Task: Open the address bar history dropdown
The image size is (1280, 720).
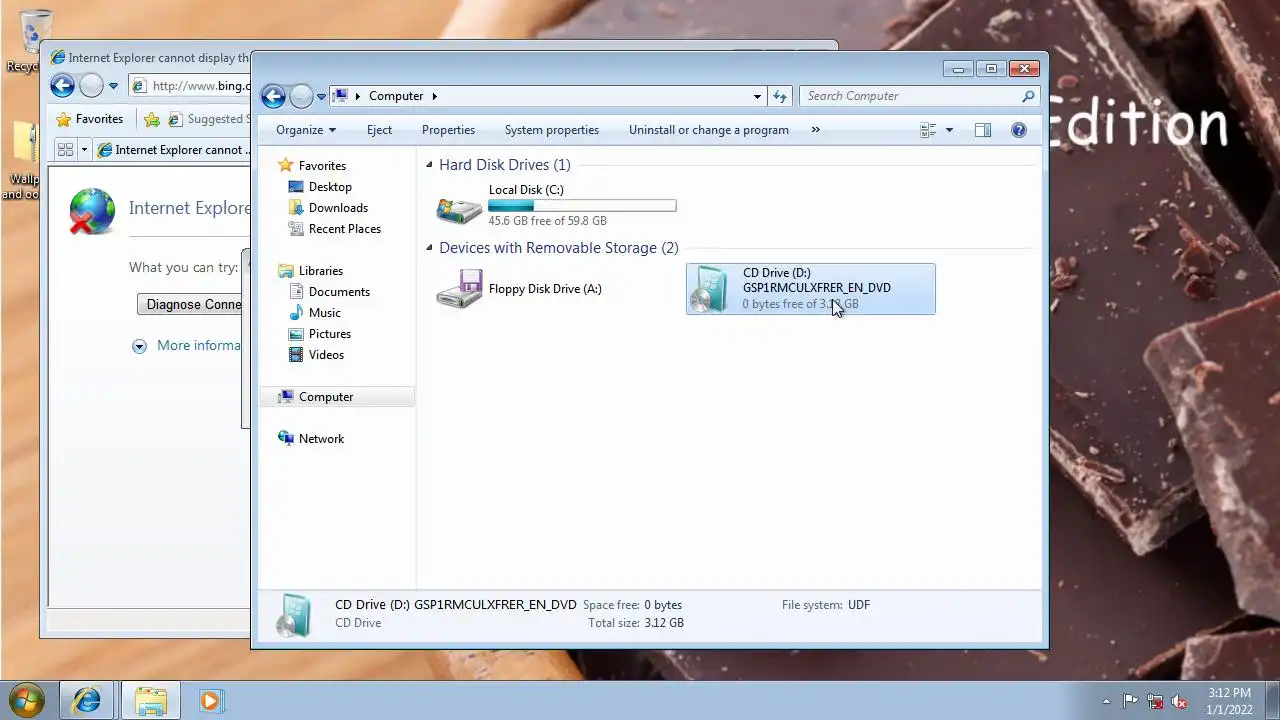Action: click(757, 97)
